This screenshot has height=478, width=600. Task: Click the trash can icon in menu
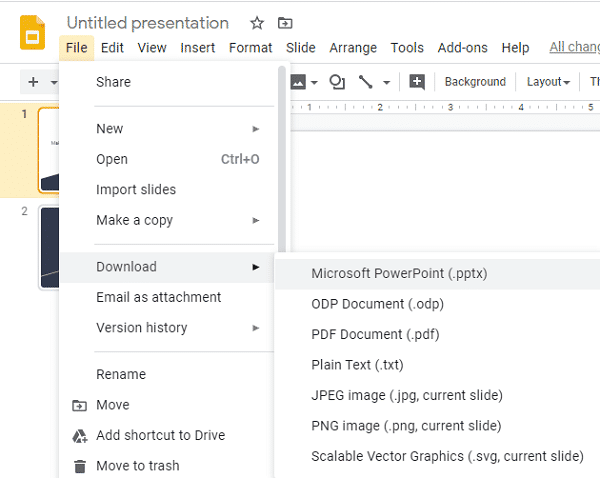coord(80,466)
